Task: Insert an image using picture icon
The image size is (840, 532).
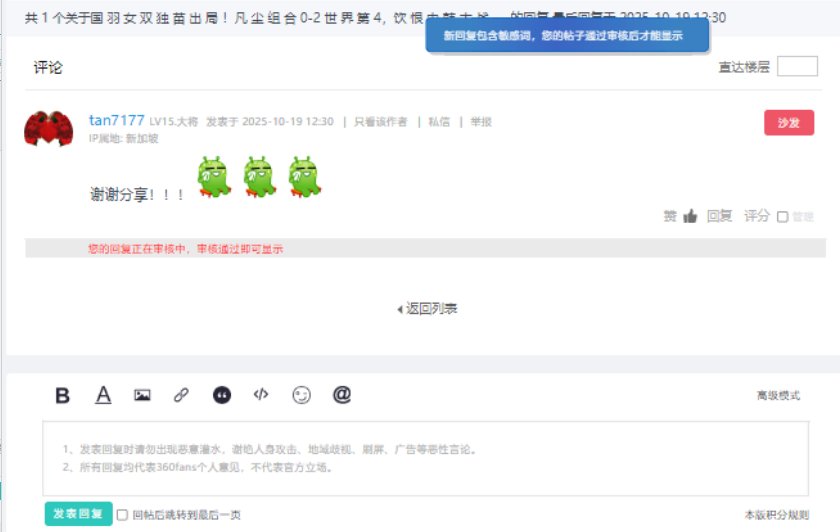Action: pyautogui.click(x=142, y=395)
